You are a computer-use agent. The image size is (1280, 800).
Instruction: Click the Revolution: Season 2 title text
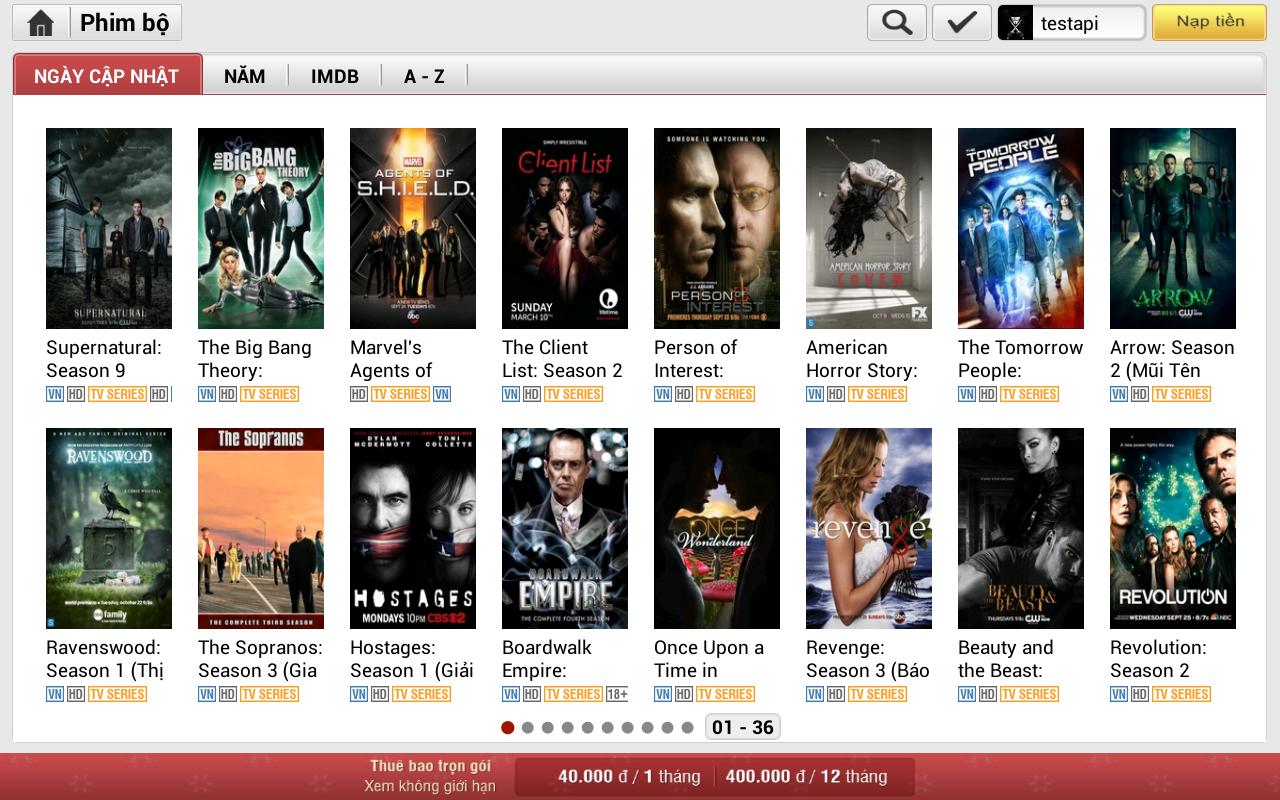1158,659
